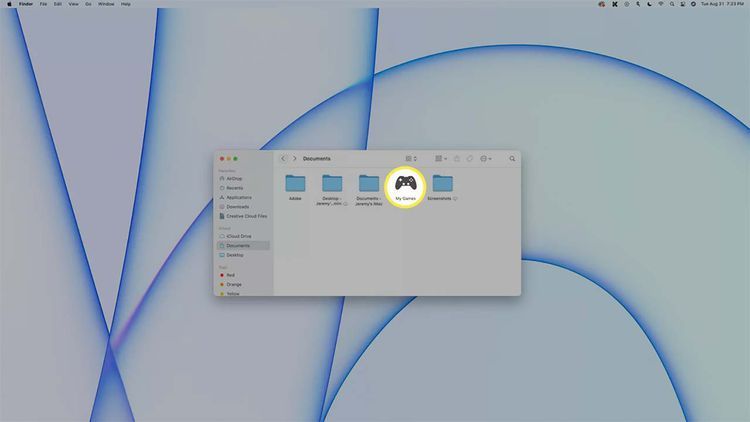Screen dimensions: 750x422
Task: Go forward with the right chevron button
Action: click(x=294, y=158)
